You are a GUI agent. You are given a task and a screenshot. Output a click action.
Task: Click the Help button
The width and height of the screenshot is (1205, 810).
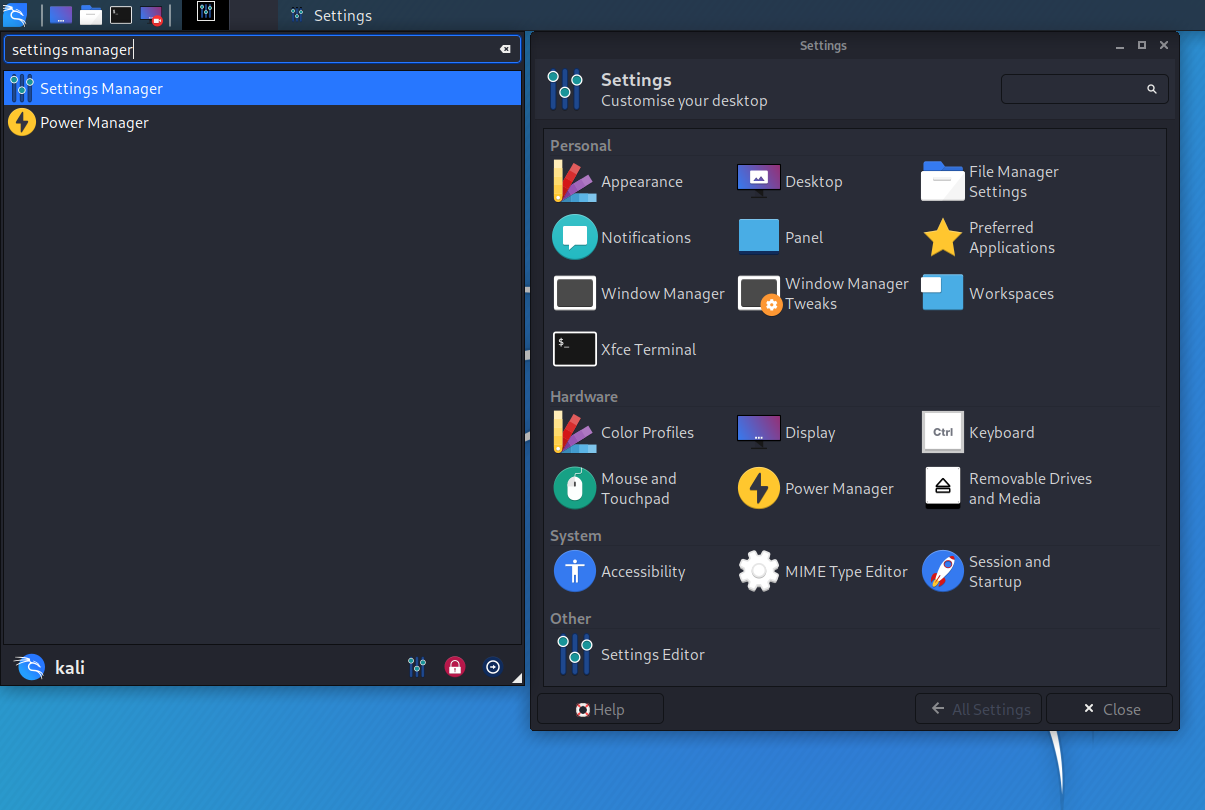600,708
